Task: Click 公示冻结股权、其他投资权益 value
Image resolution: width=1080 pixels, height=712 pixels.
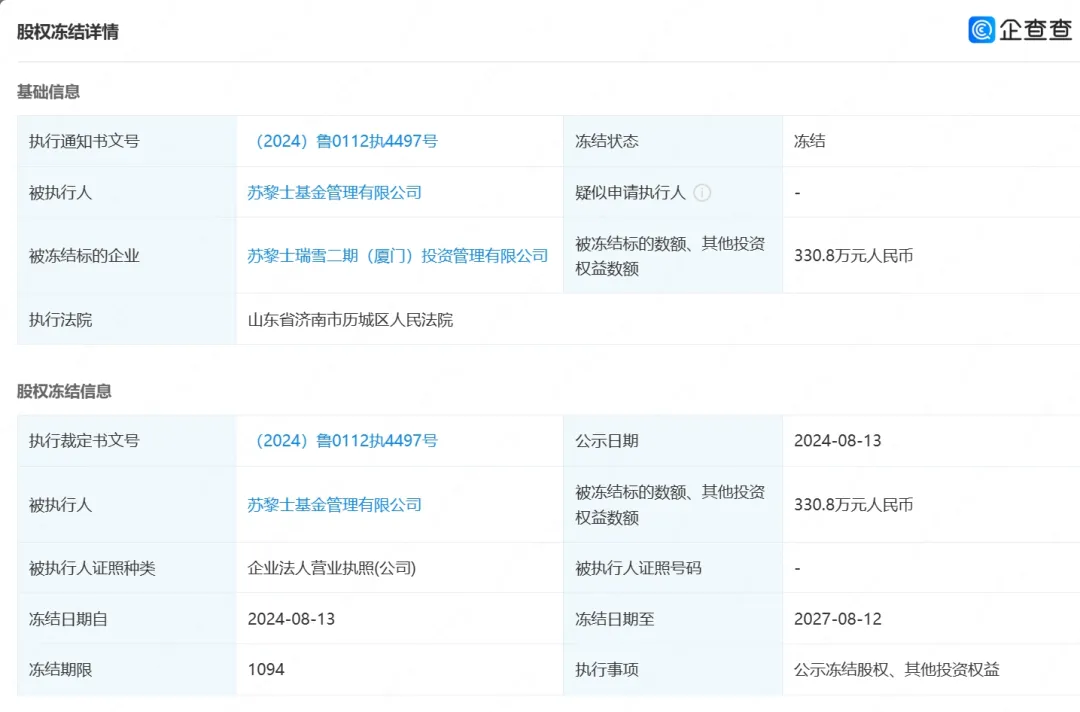Action: pyautogui.click(x=897, y=669)
